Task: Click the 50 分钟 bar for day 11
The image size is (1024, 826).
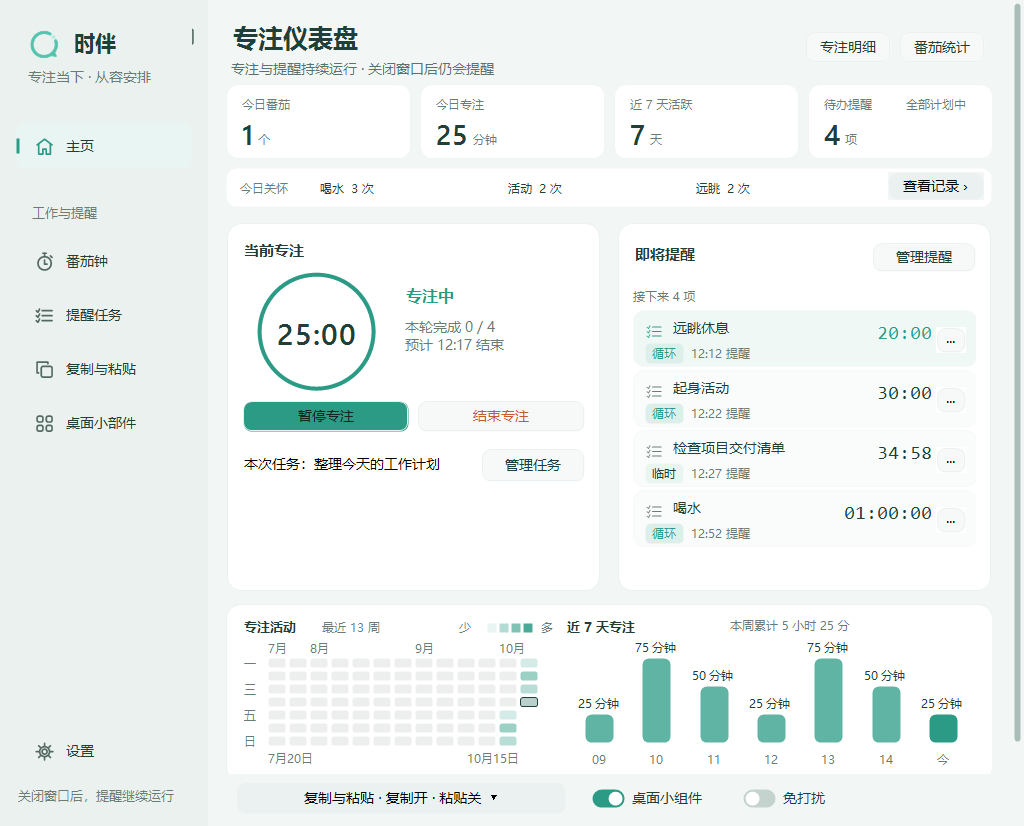Action: (714, 714)
